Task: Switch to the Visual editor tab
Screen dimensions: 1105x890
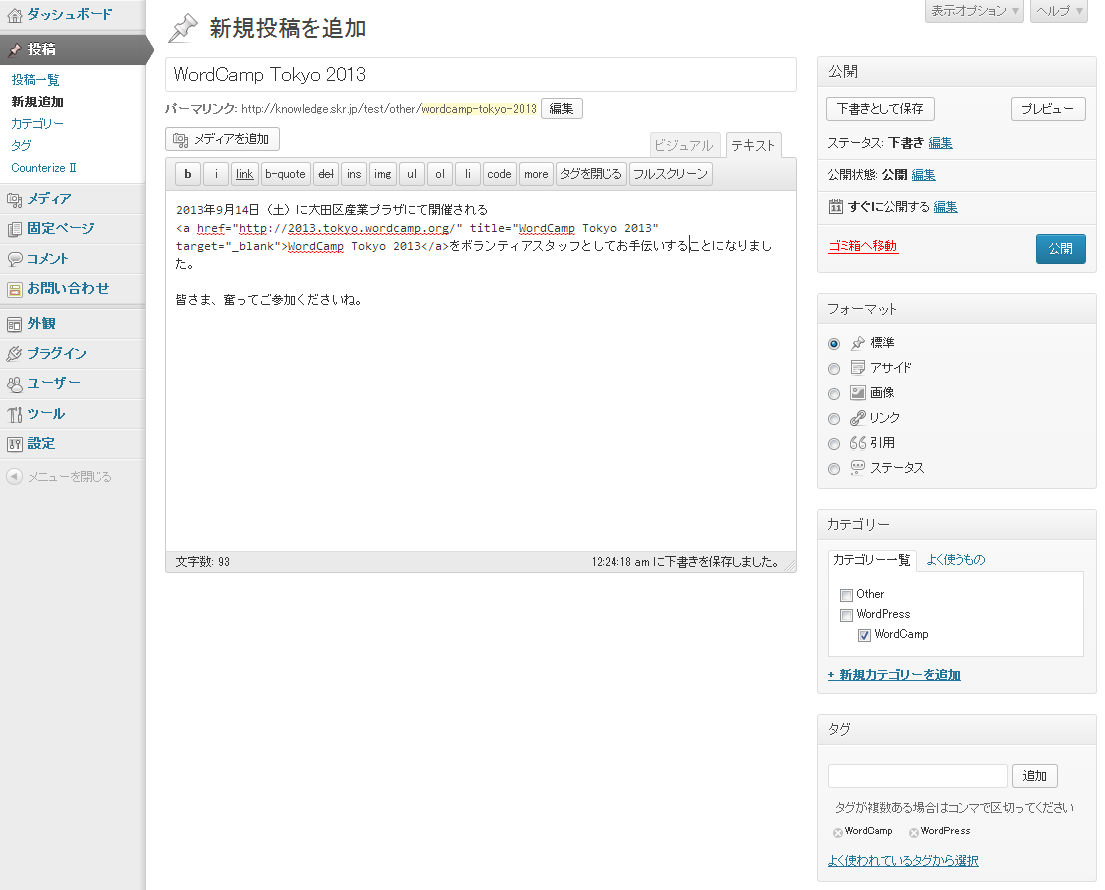Action: pyautogui.click(x=684, y=146)
